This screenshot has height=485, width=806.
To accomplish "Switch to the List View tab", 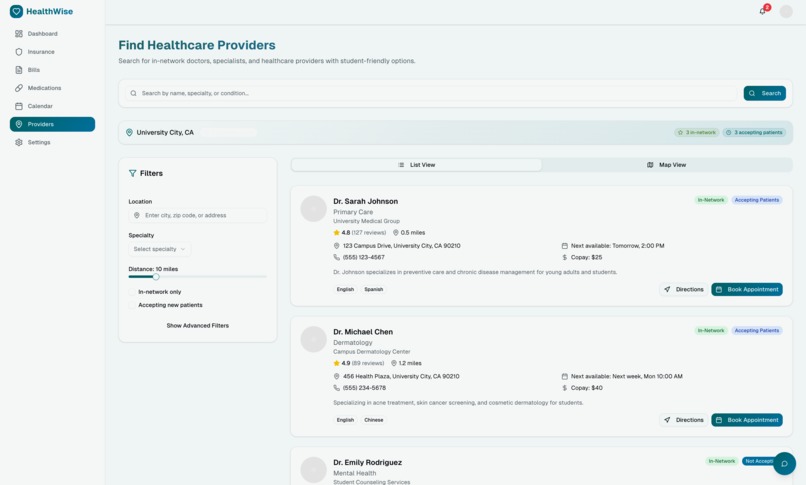I will [416, 165].
